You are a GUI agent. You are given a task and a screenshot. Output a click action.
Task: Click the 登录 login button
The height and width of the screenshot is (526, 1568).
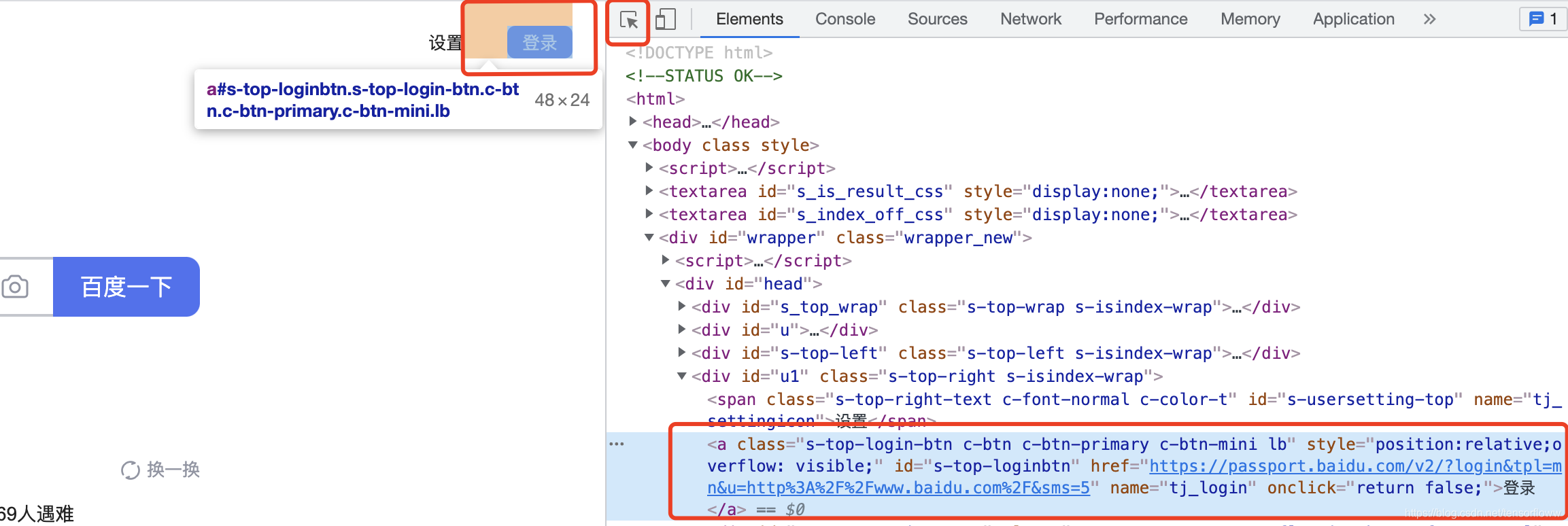540,43
